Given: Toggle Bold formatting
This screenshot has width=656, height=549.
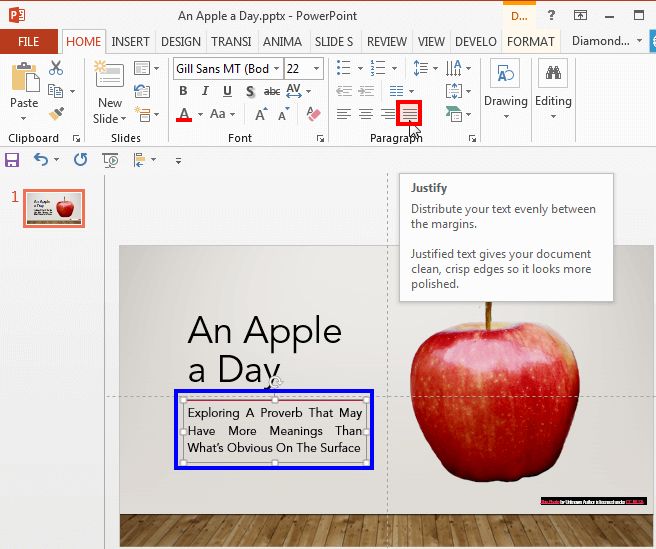Looking at the screenshot, I should pos(183,91).
